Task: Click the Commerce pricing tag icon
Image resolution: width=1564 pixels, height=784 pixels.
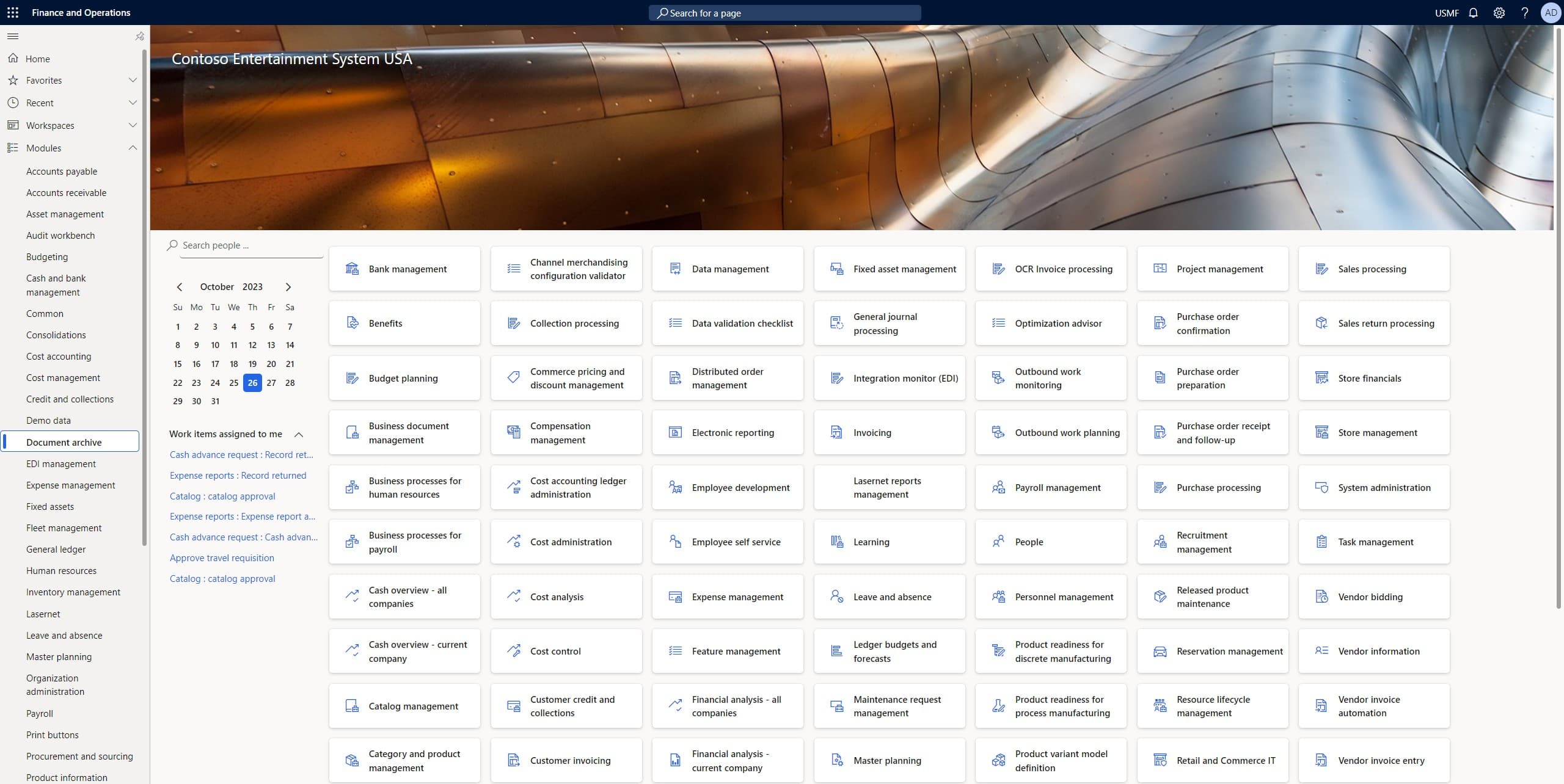Action: pos(514,377)
